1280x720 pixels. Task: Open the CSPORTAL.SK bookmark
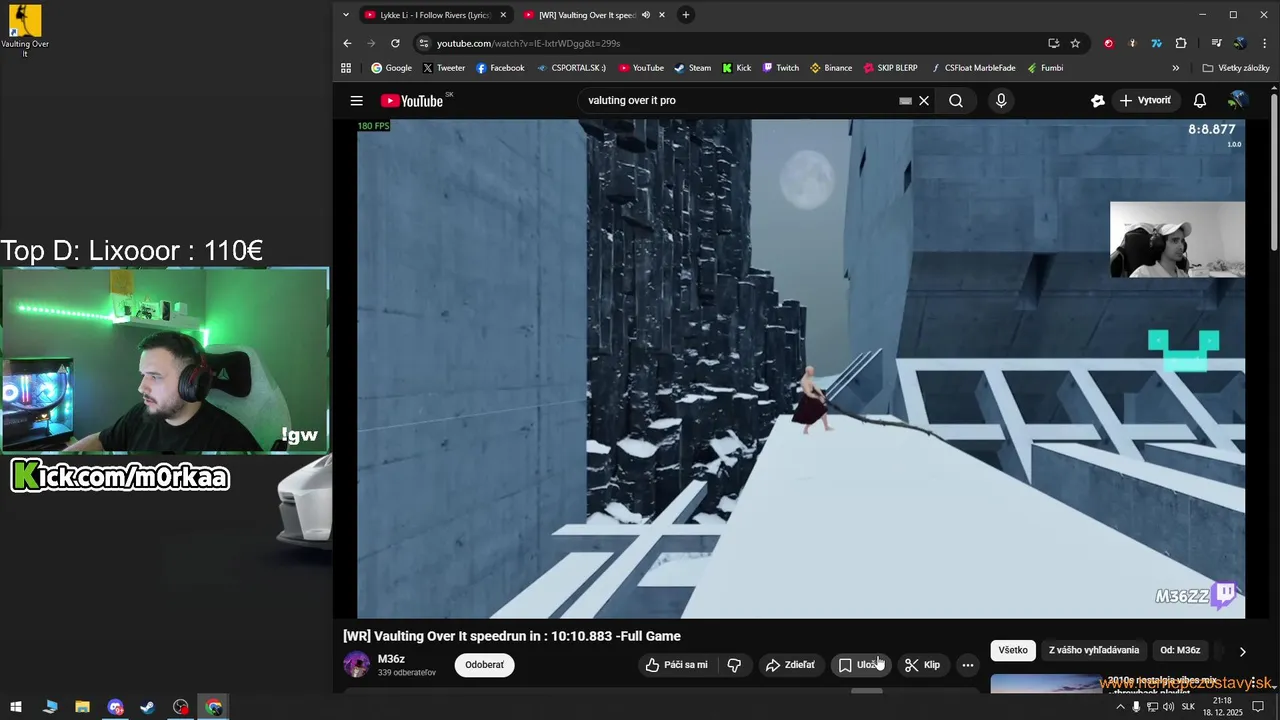click(x=571, y=68)
